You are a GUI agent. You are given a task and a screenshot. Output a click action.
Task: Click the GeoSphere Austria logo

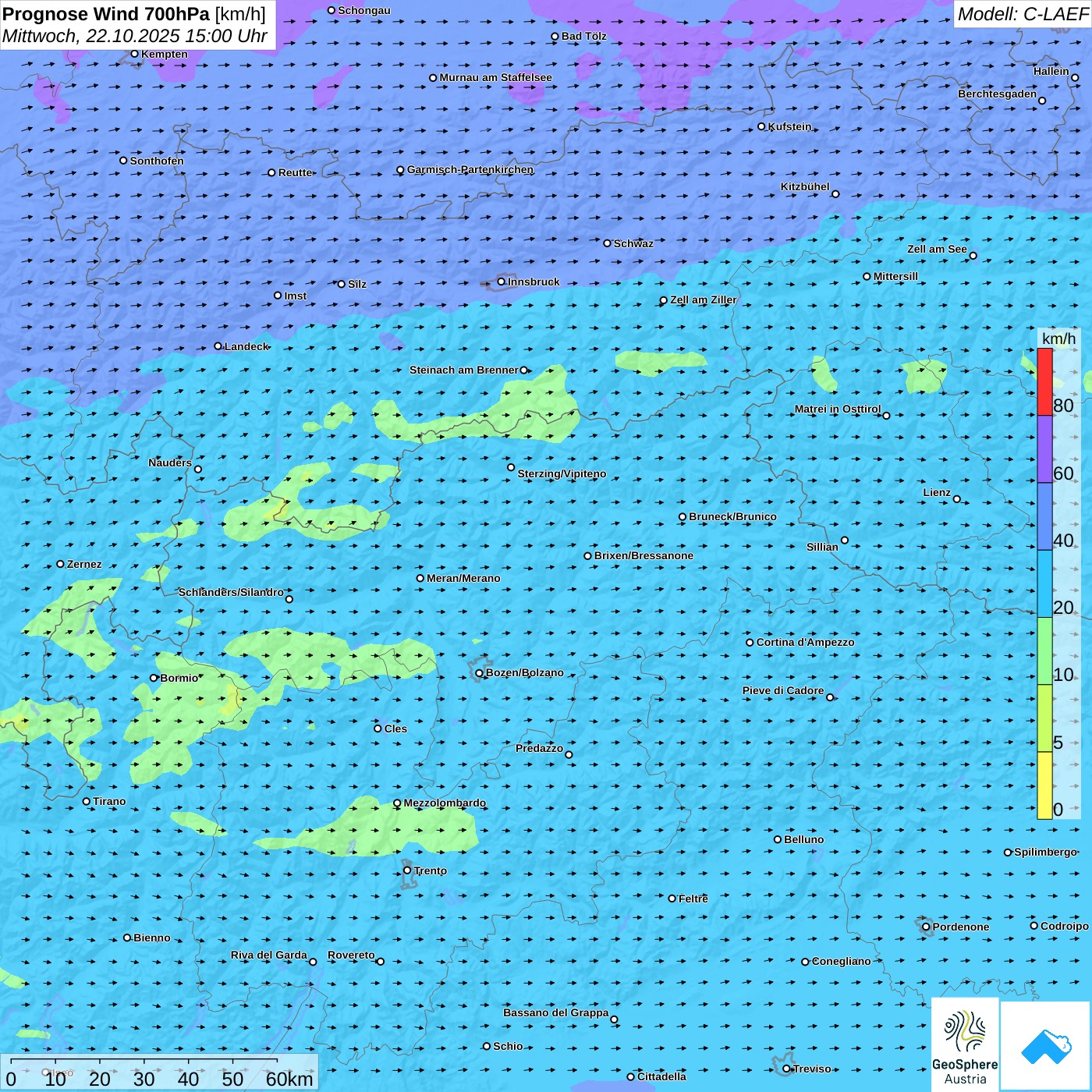(965, 1044)
